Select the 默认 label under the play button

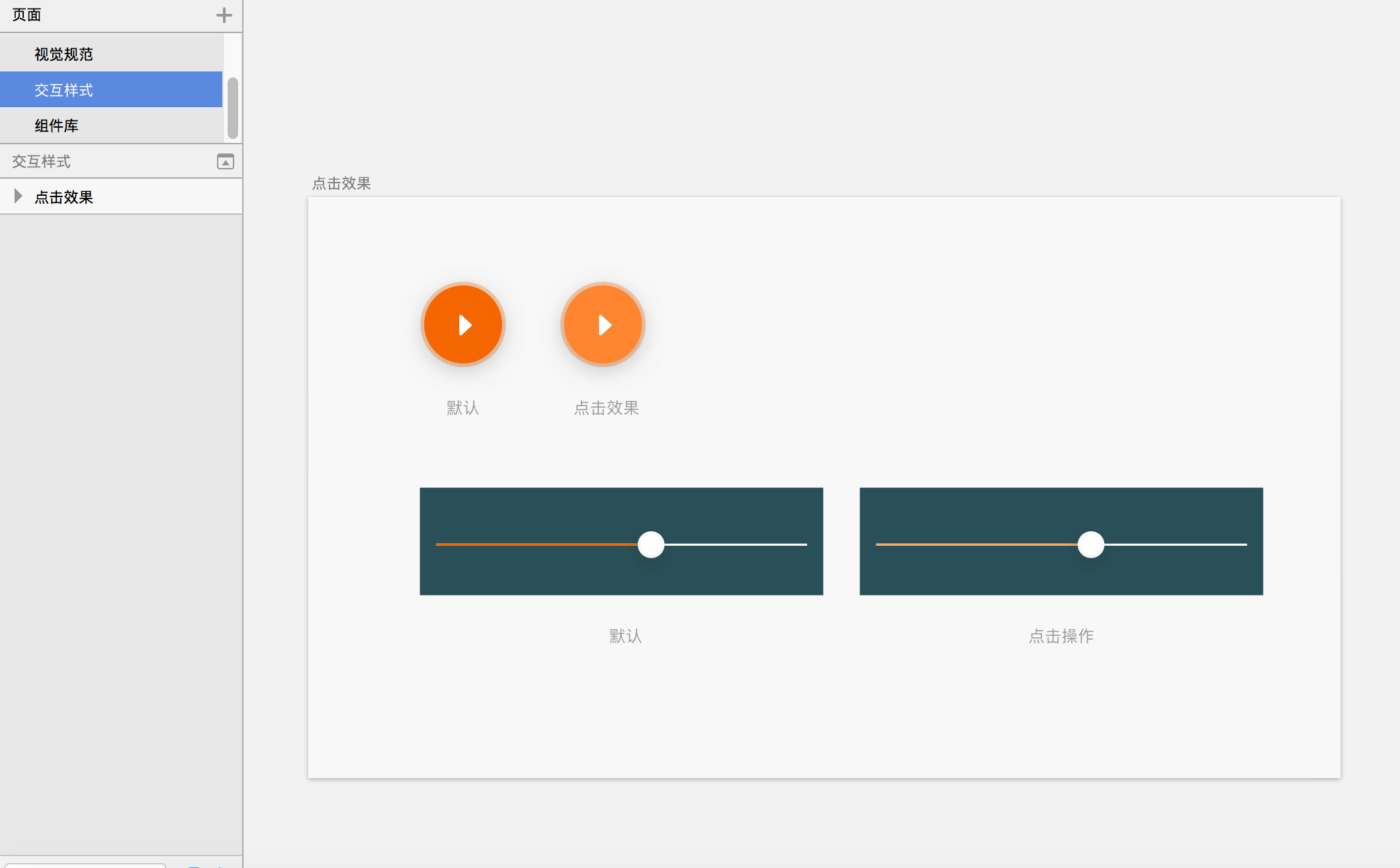click(462, 408)
